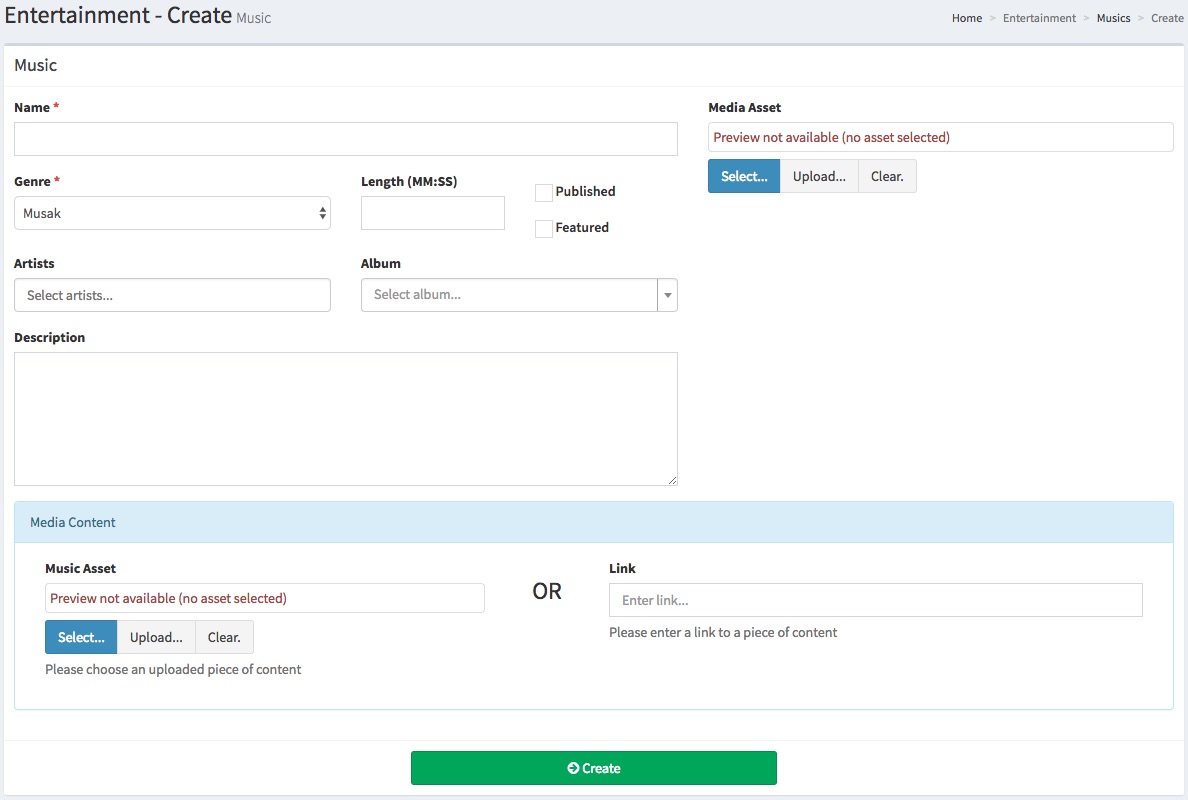Go to Home in the breadcrumb
Viewport: 1188px width, 800px height.
966,18
